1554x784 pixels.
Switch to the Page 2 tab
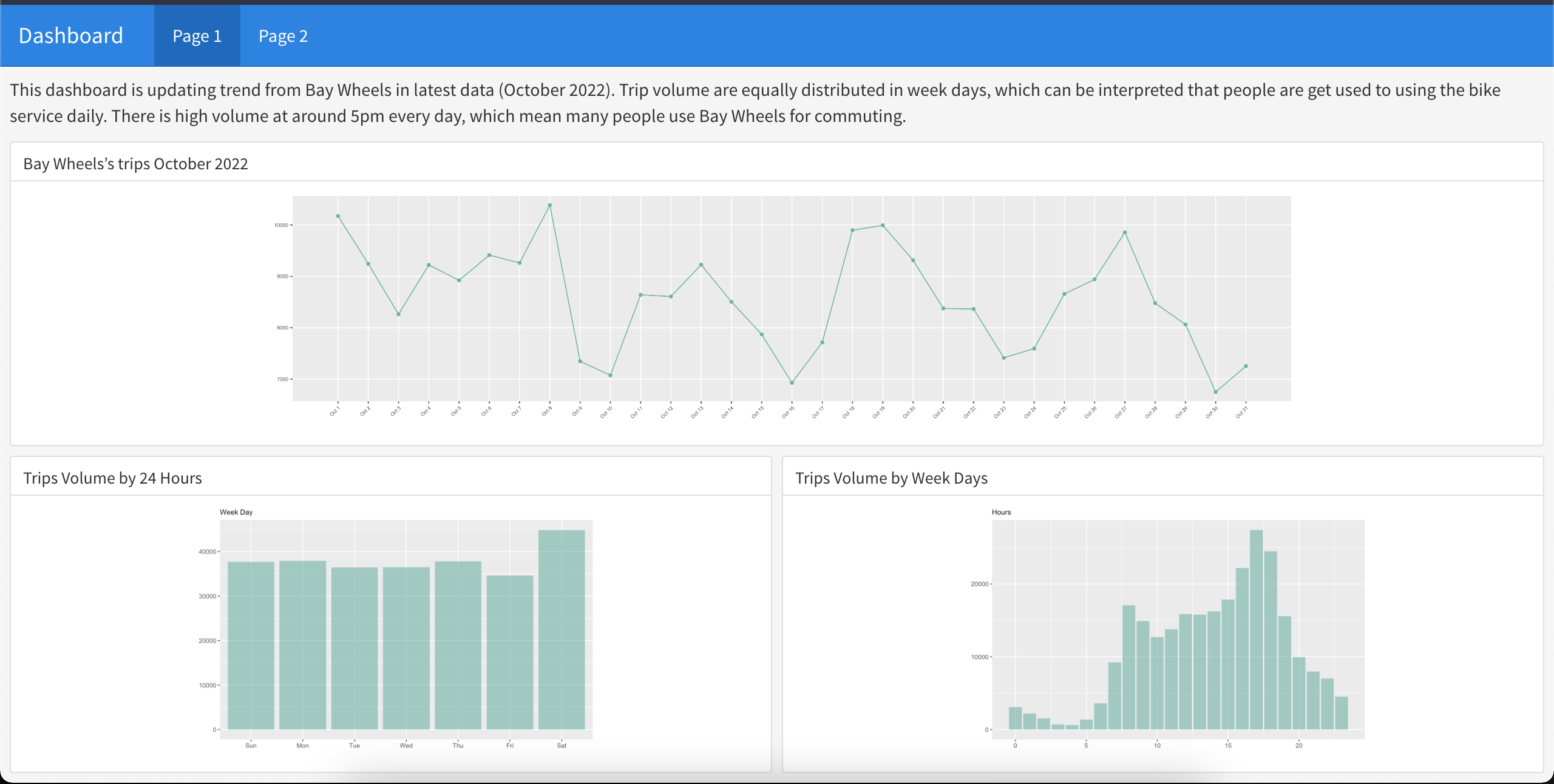pyautogui.click(x=283, y=36)
